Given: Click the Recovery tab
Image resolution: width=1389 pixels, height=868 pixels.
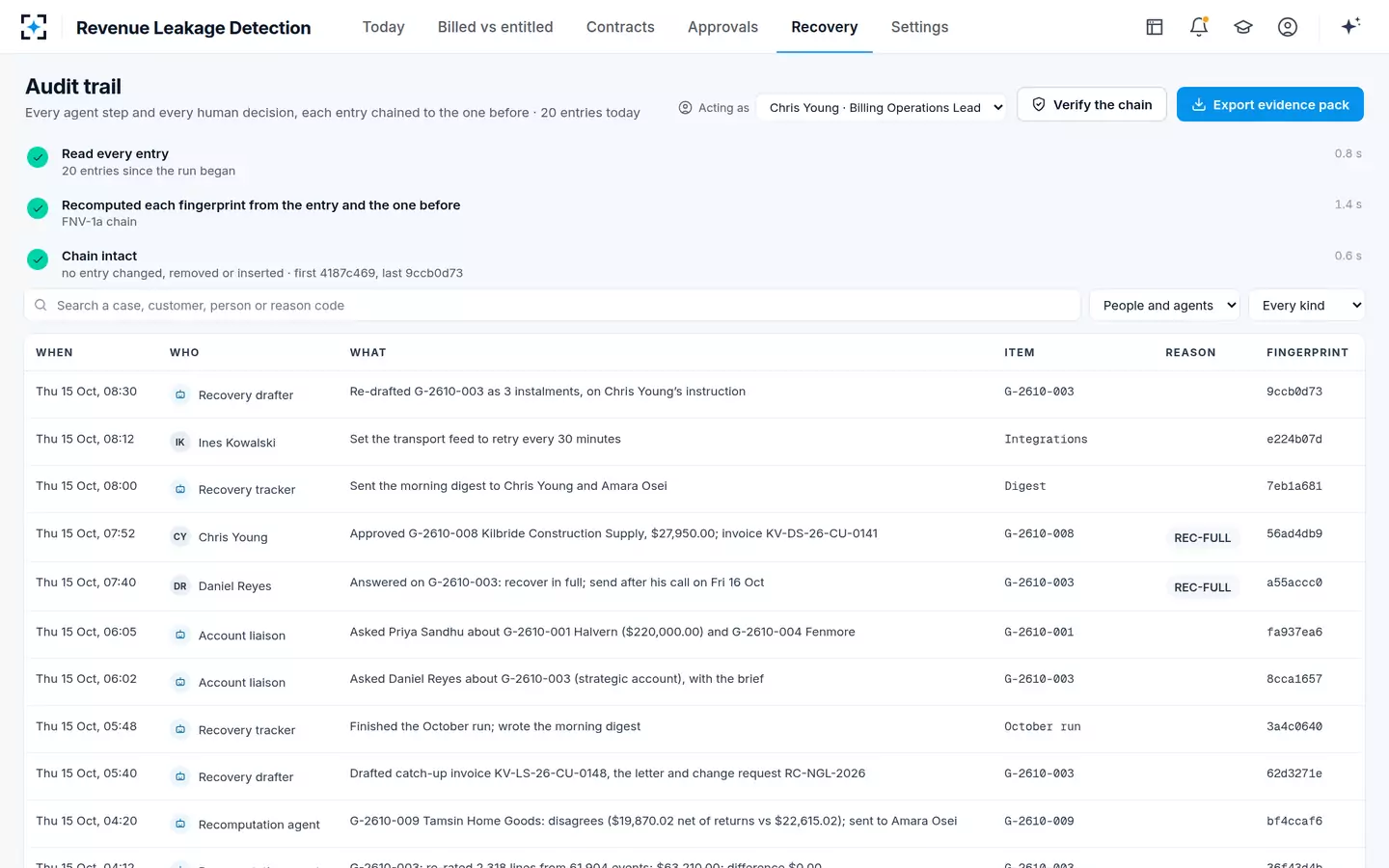Looking at the screenshot, I should [x=825, y=27].
